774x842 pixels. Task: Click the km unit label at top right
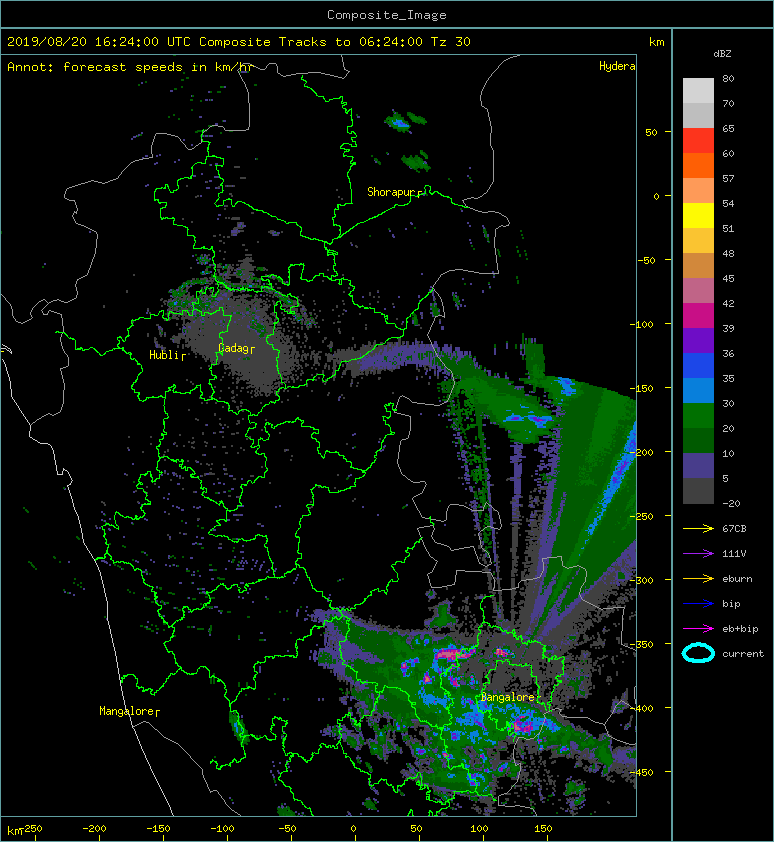pyautogui.click(x=656, y=42)
